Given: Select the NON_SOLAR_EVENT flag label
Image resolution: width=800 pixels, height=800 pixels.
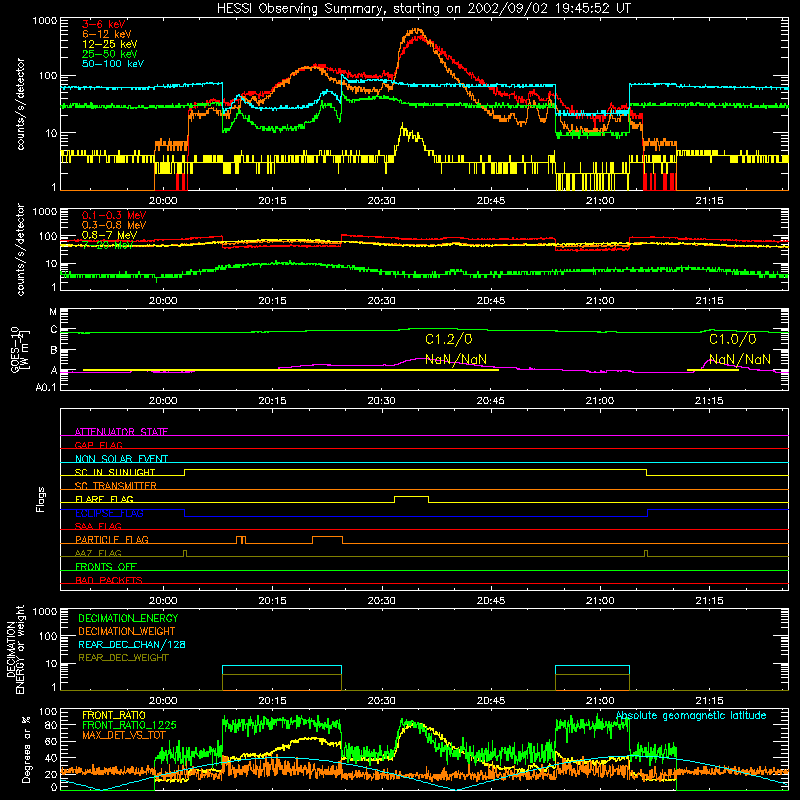Looking at the screenshot, I should 121,459.
